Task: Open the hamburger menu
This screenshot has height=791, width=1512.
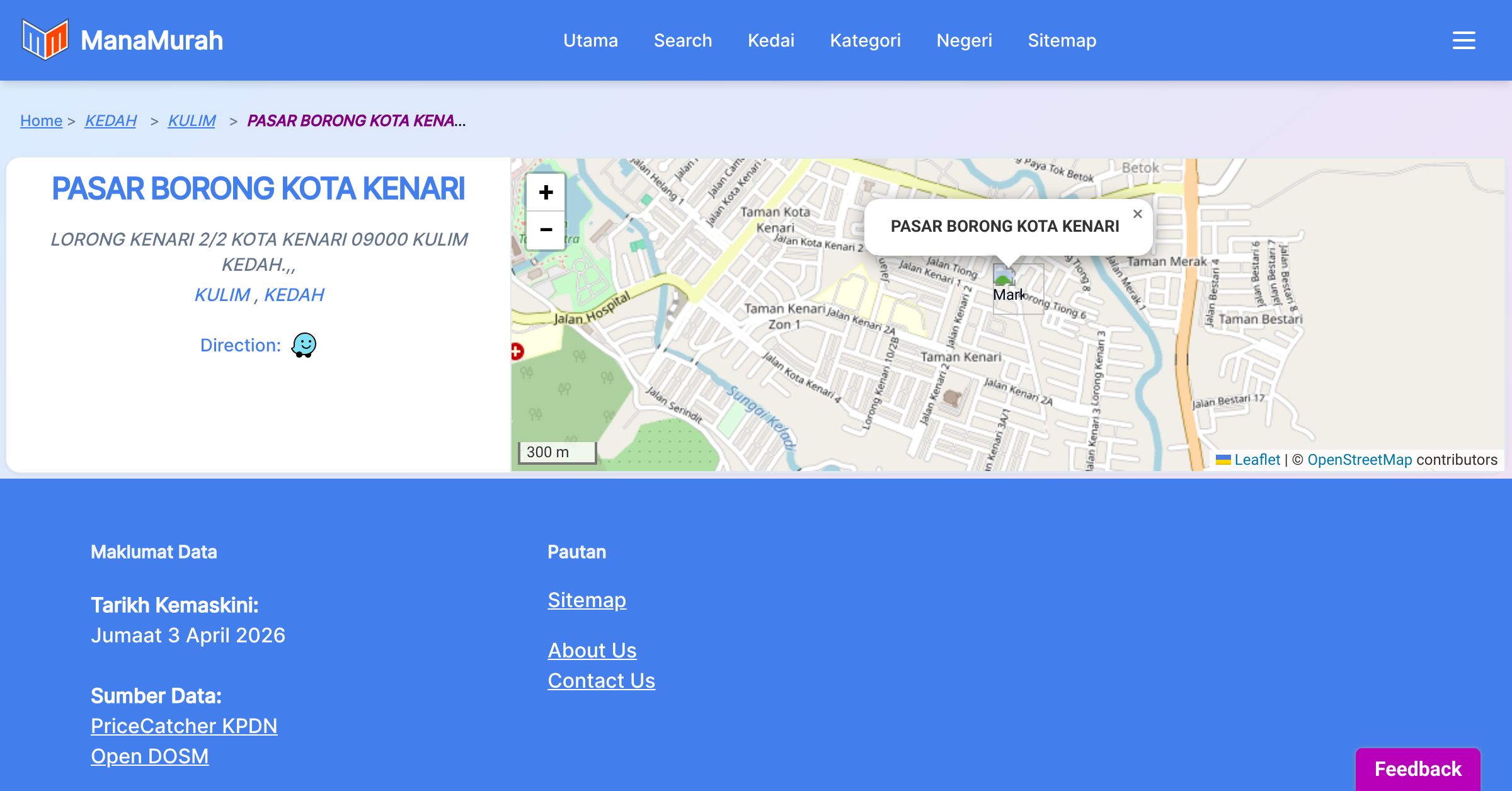Action: [x=1463, y=40]
